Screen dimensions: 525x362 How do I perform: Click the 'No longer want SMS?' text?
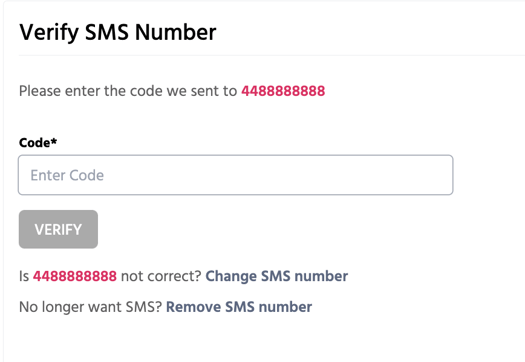[x=90, y=307]
